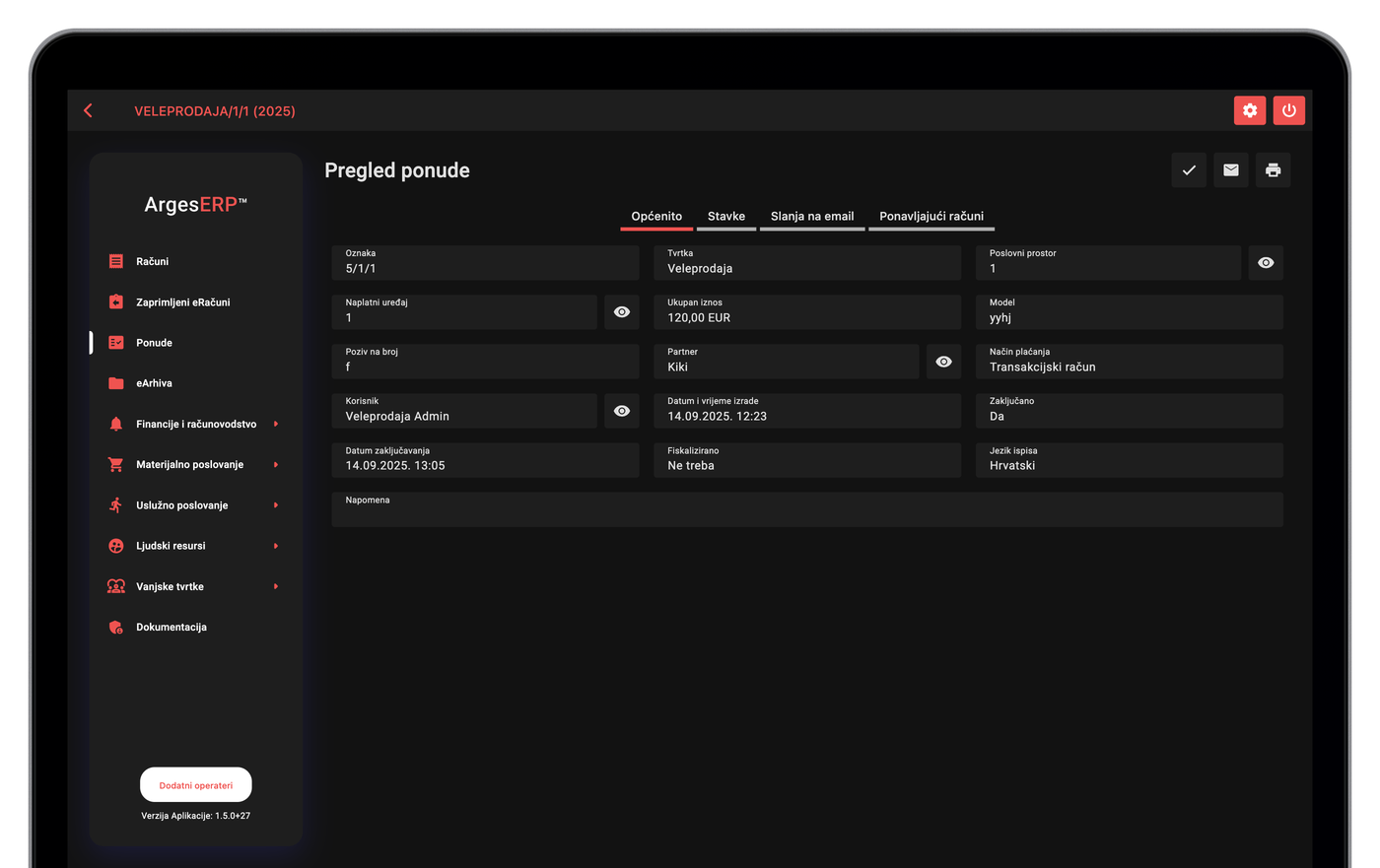Click the Ljudski resursi face icon

[116, 546]
